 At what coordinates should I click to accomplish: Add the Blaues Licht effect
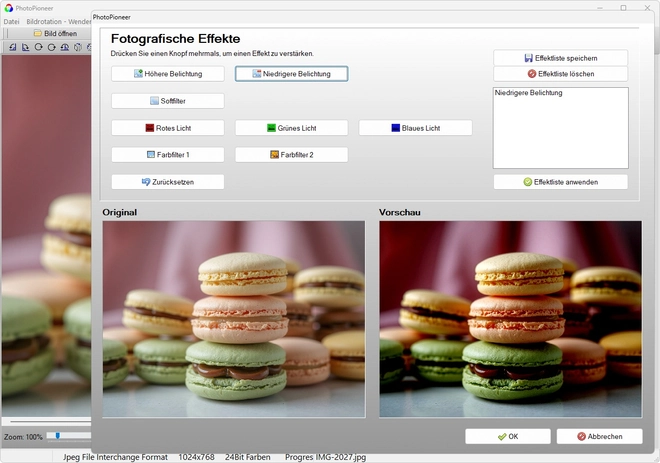click(x=415, y=128)
